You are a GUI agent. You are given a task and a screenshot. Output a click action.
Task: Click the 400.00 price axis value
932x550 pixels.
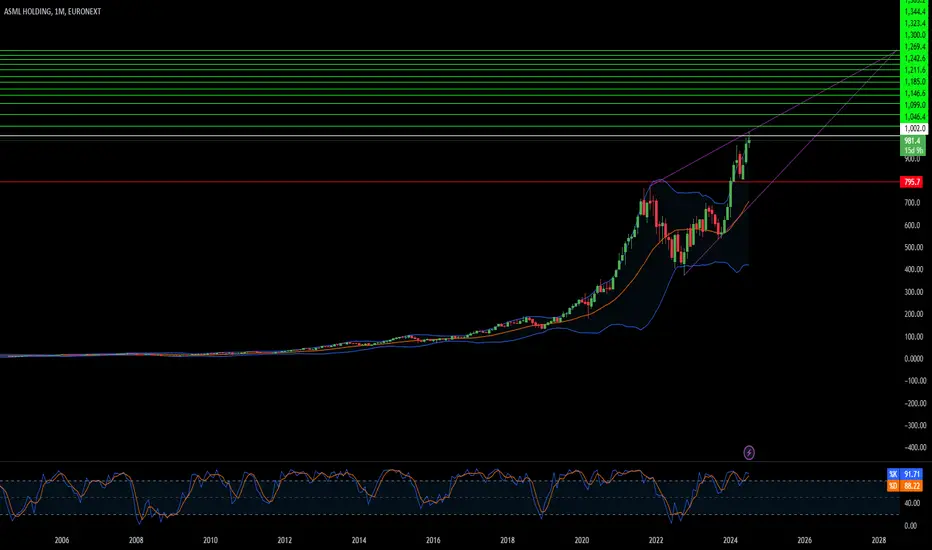pyautogui.click(x=913, y=269)
